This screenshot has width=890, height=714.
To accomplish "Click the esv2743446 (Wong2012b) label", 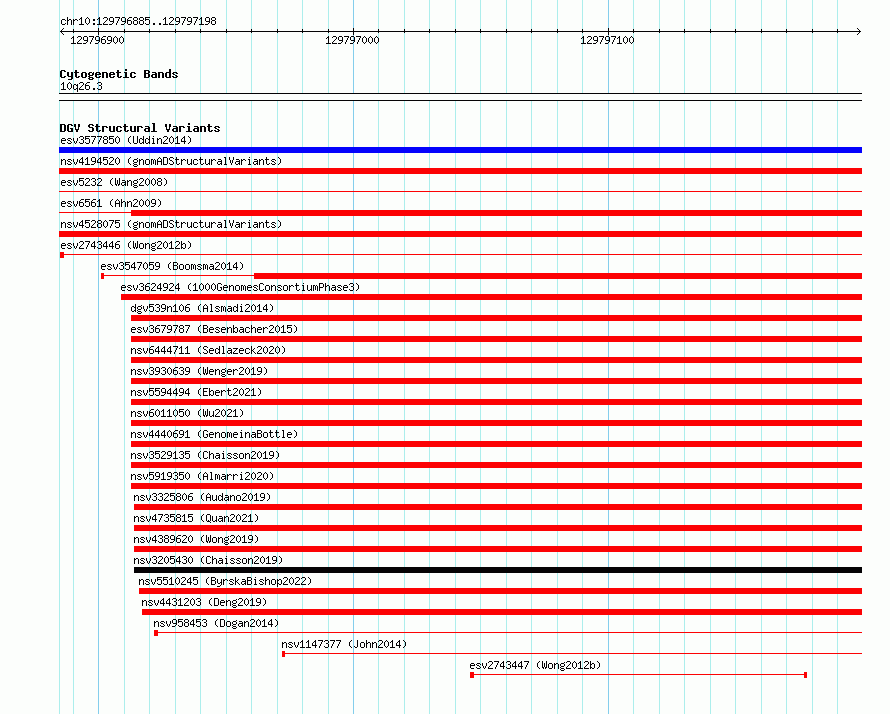I will (126, 245).
